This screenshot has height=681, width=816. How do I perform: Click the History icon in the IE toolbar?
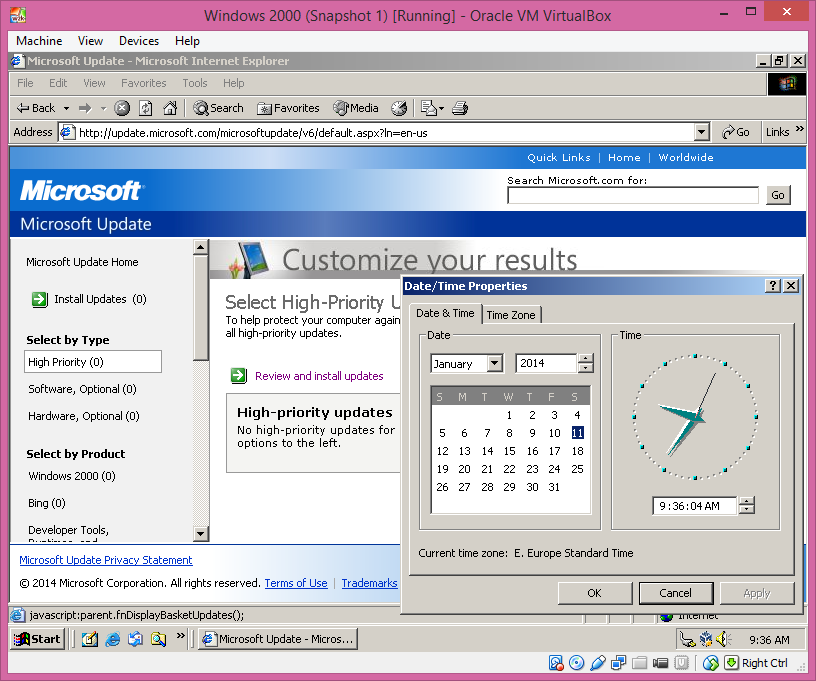pos(399,108)
